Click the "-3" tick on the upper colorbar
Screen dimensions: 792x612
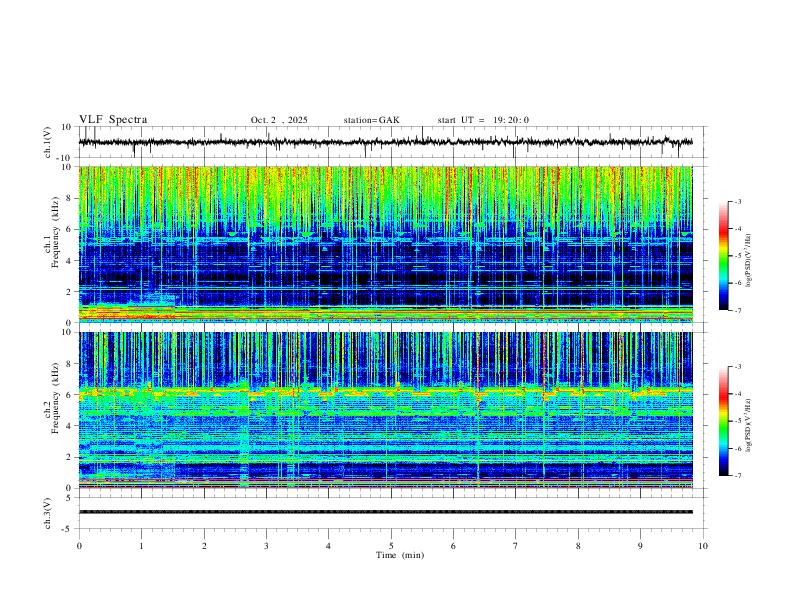tap(738, 201)
